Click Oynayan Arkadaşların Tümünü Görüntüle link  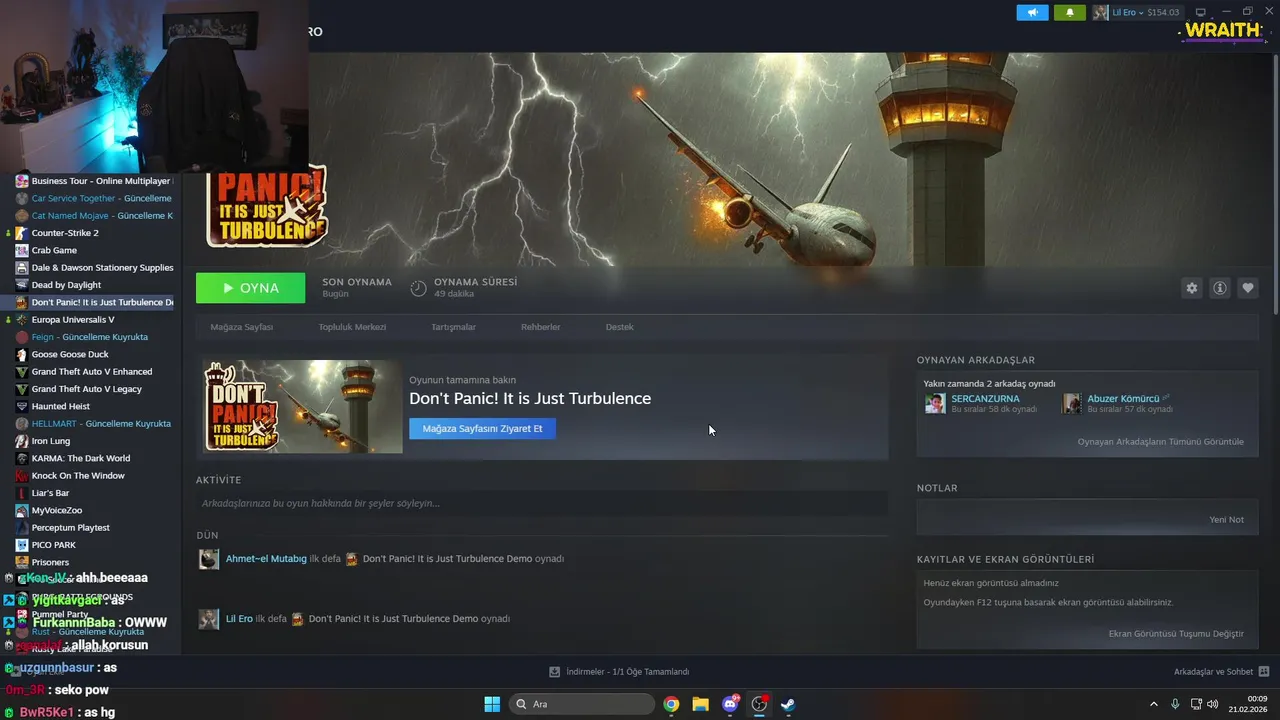[1160, 441]
